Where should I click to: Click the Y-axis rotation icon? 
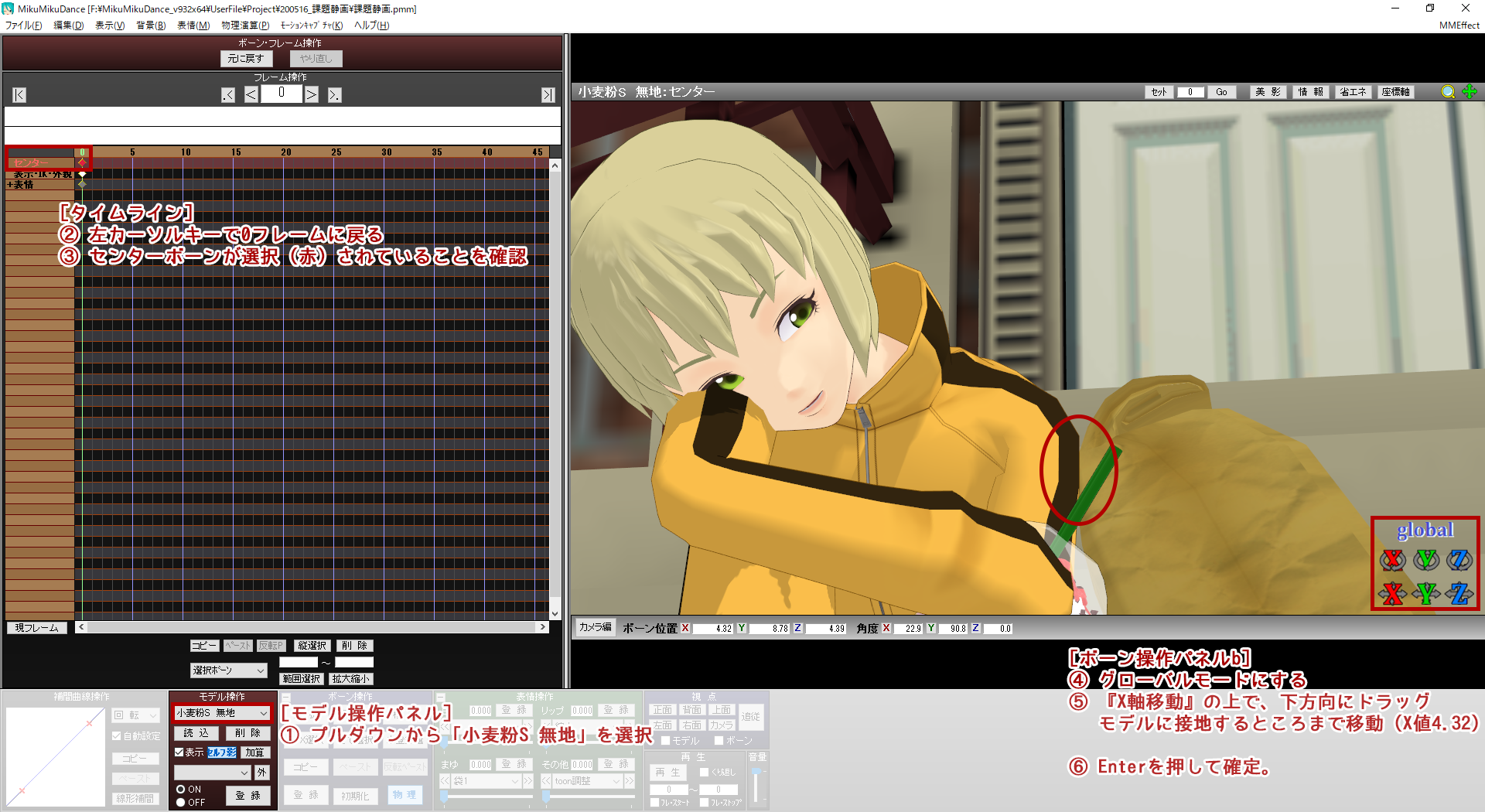click(x=1425, y=559)
